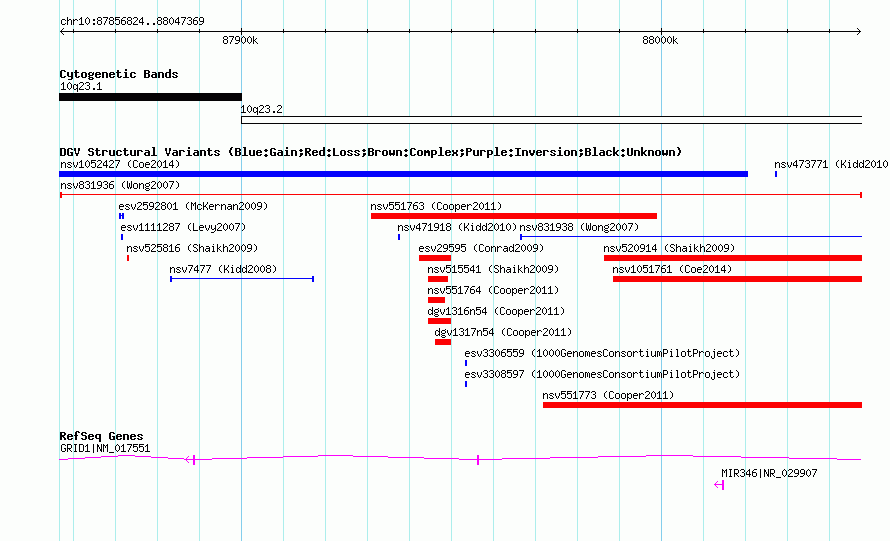Click the nsv7477 (Kidd2008) blue variant line
The width and height of the screenshot is (890, 541).
coord(242,279)
